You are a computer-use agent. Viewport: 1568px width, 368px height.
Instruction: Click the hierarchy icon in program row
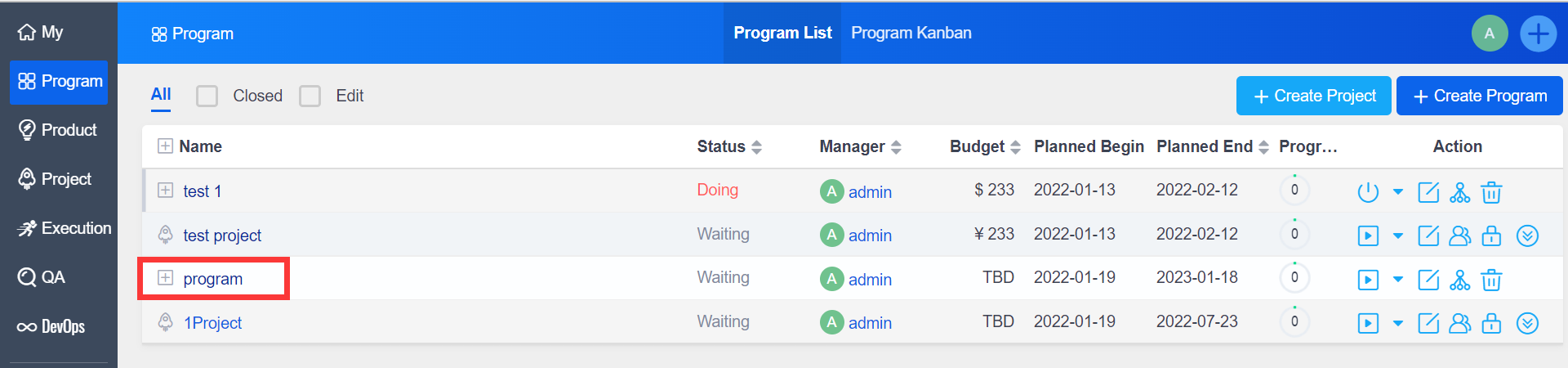click(x=1459, y=280)
